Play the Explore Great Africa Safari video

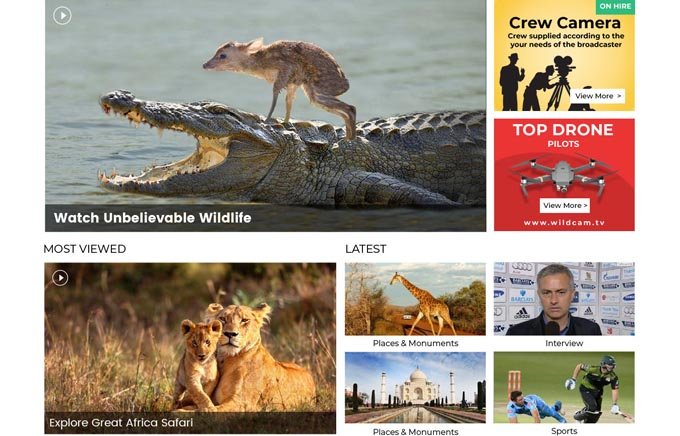click(60, 278)
